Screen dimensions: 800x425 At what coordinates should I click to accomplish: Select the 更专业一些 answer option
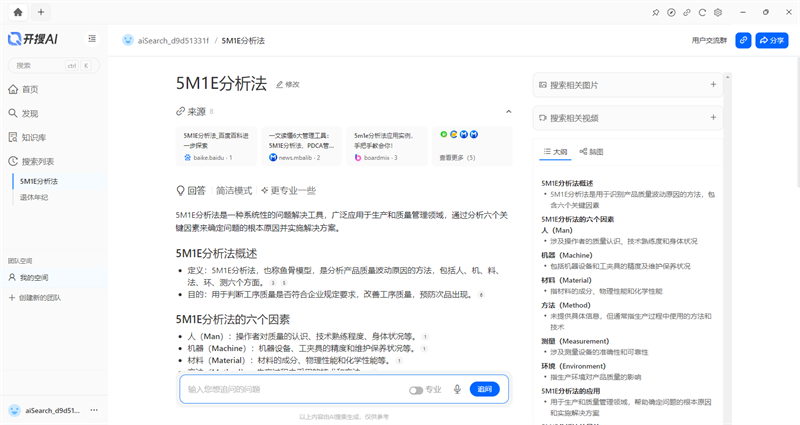click(x=288, y=190)
